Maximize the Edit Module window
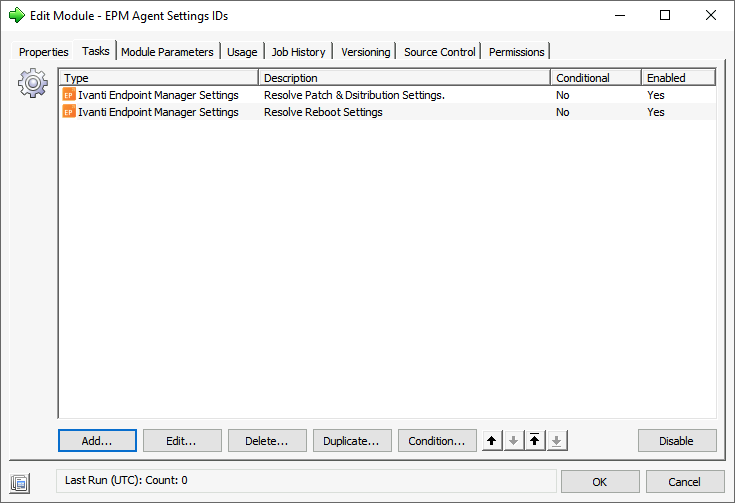735x503 pixels. coord(665,15)
